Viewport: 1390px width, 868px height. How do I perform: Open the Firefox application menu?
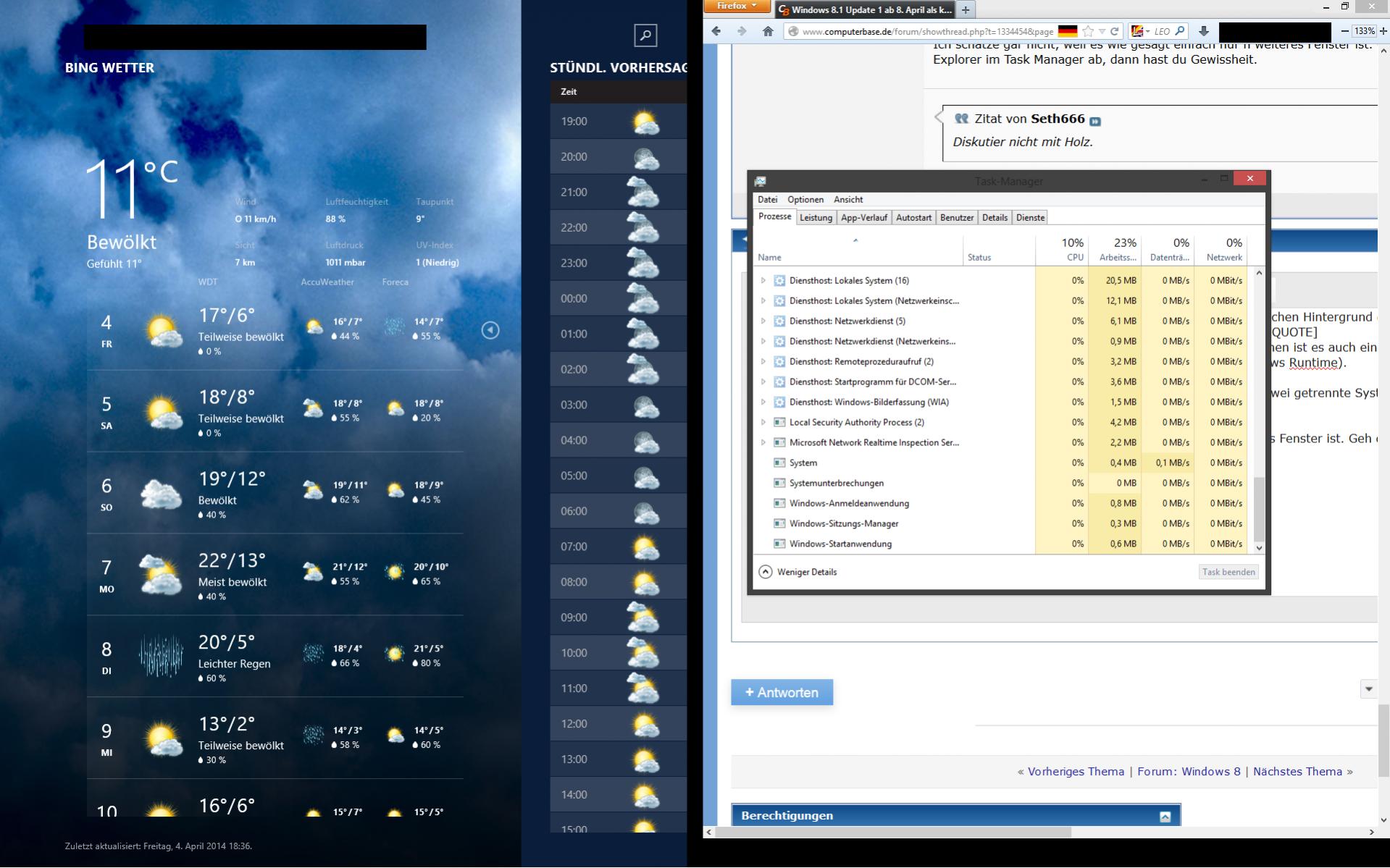click(737, 7)
